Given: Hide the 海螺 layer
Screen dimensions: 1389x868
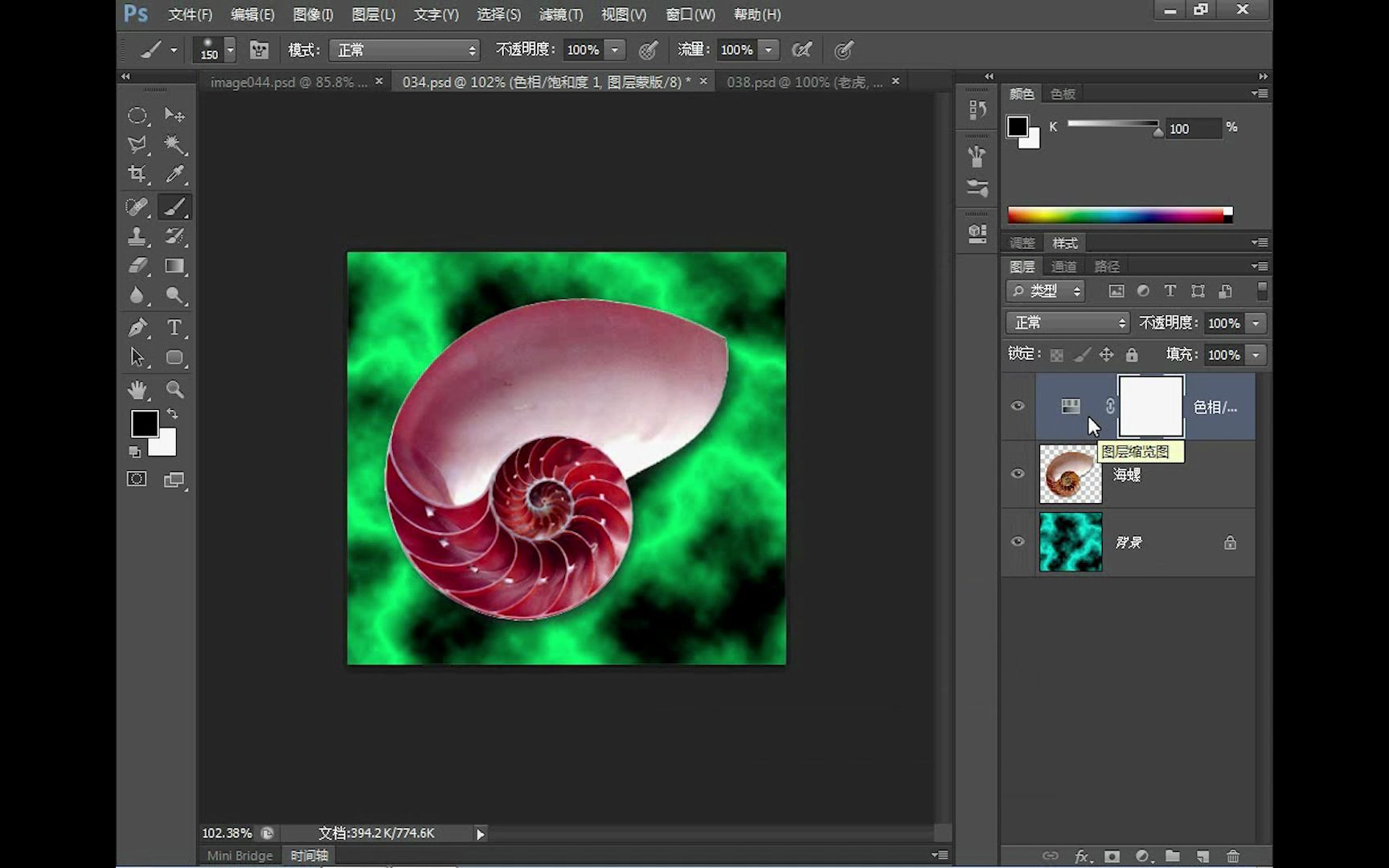Looking at the screenshot, I should [x=1018, y=473].
